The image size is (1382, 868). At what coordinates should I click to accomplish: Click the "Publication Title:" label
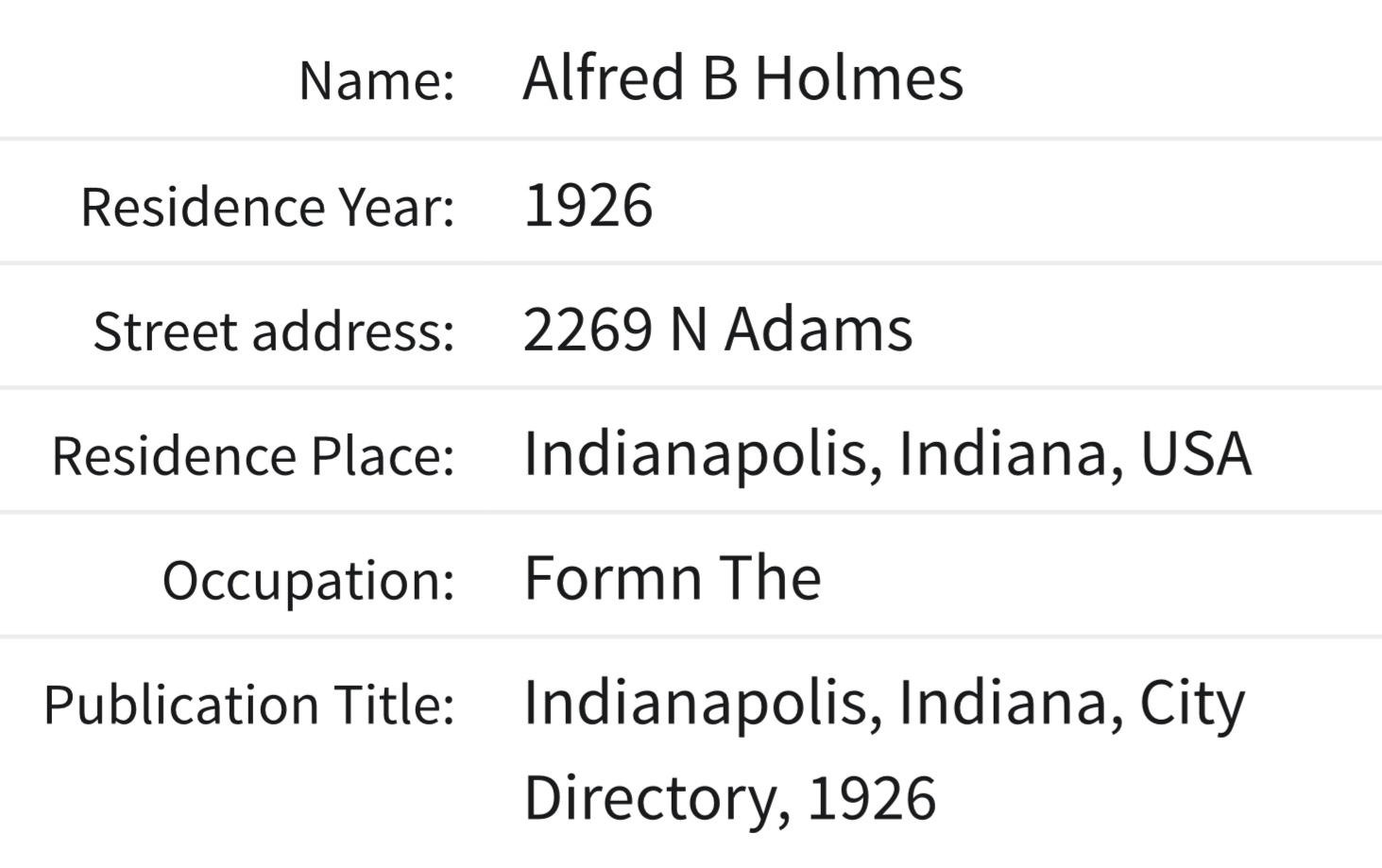pos(249,705)
